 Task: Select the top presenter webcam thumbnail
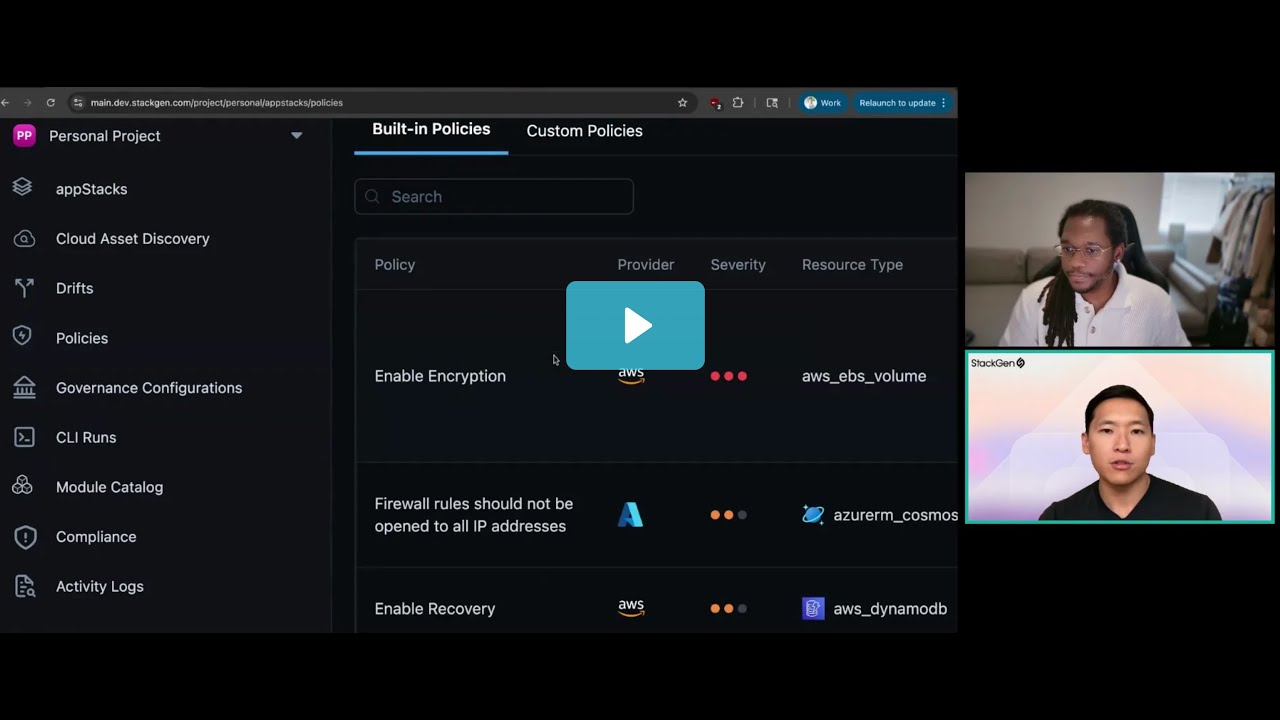click(x=1119, y=260)
